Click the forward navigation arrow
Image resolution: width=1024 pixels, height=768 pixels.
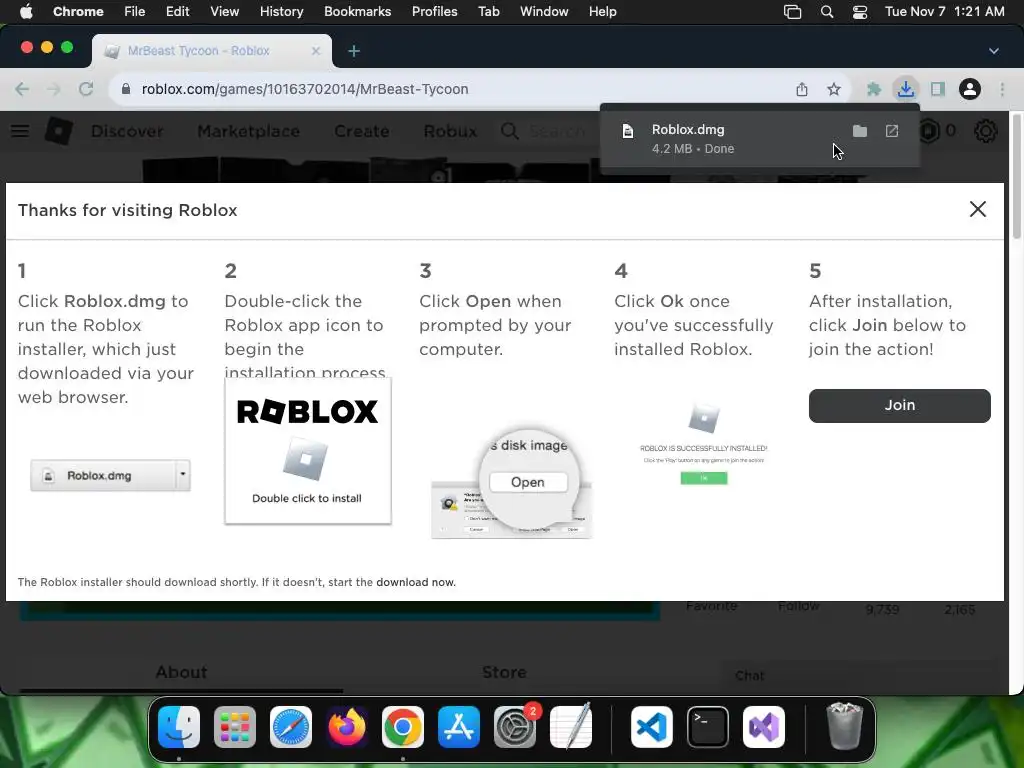[x=54, y=89]
